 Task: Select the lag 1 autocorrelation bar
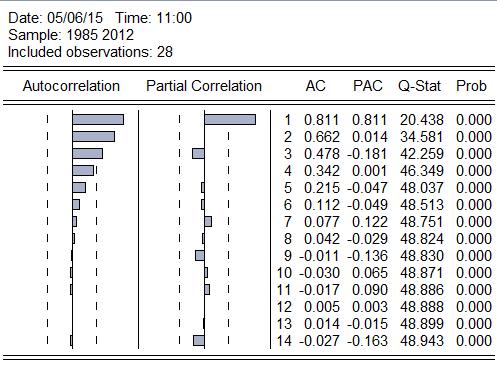coord(98,120)
